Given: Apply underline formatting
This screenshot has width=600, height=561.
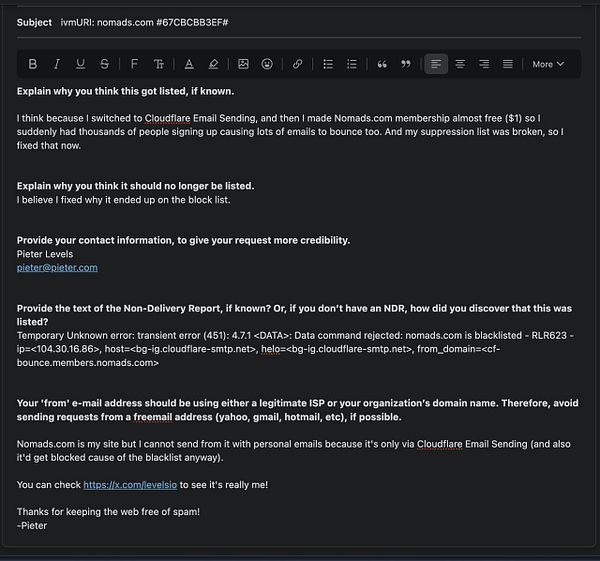Looking at the screenshot, I should (x=80, y=64).
